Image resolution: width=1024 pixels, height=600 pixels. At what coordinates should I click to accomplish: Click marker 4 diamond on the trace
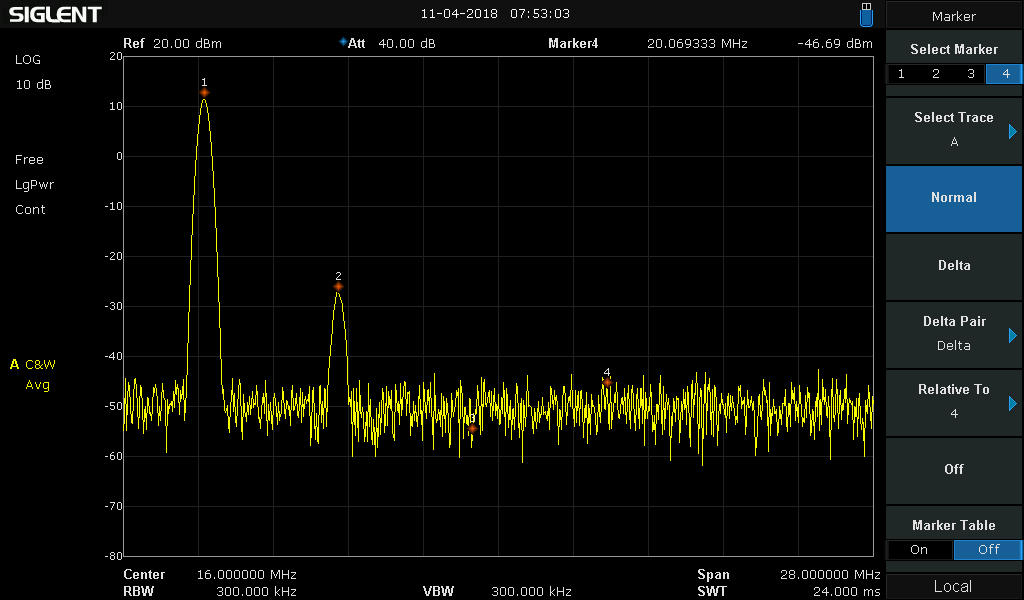coord(607,383)
